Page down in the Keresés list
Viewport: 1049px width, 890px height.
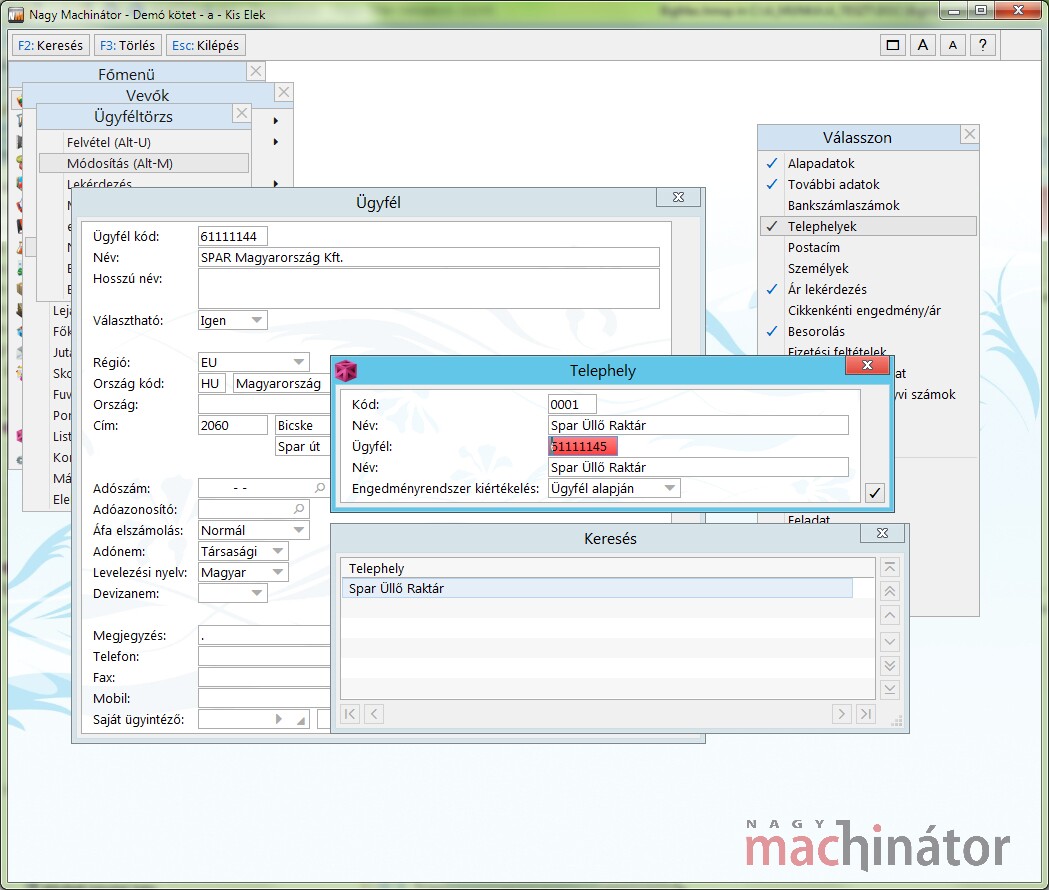(x=890, y=665)
